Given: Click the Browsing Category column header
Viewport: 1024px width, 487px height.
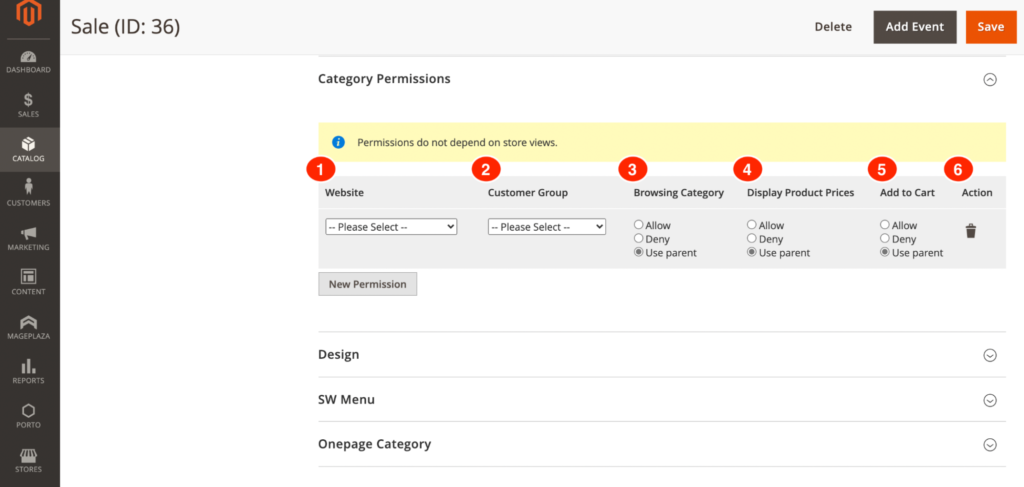Looking at the screenshot, I should (679, 193).
